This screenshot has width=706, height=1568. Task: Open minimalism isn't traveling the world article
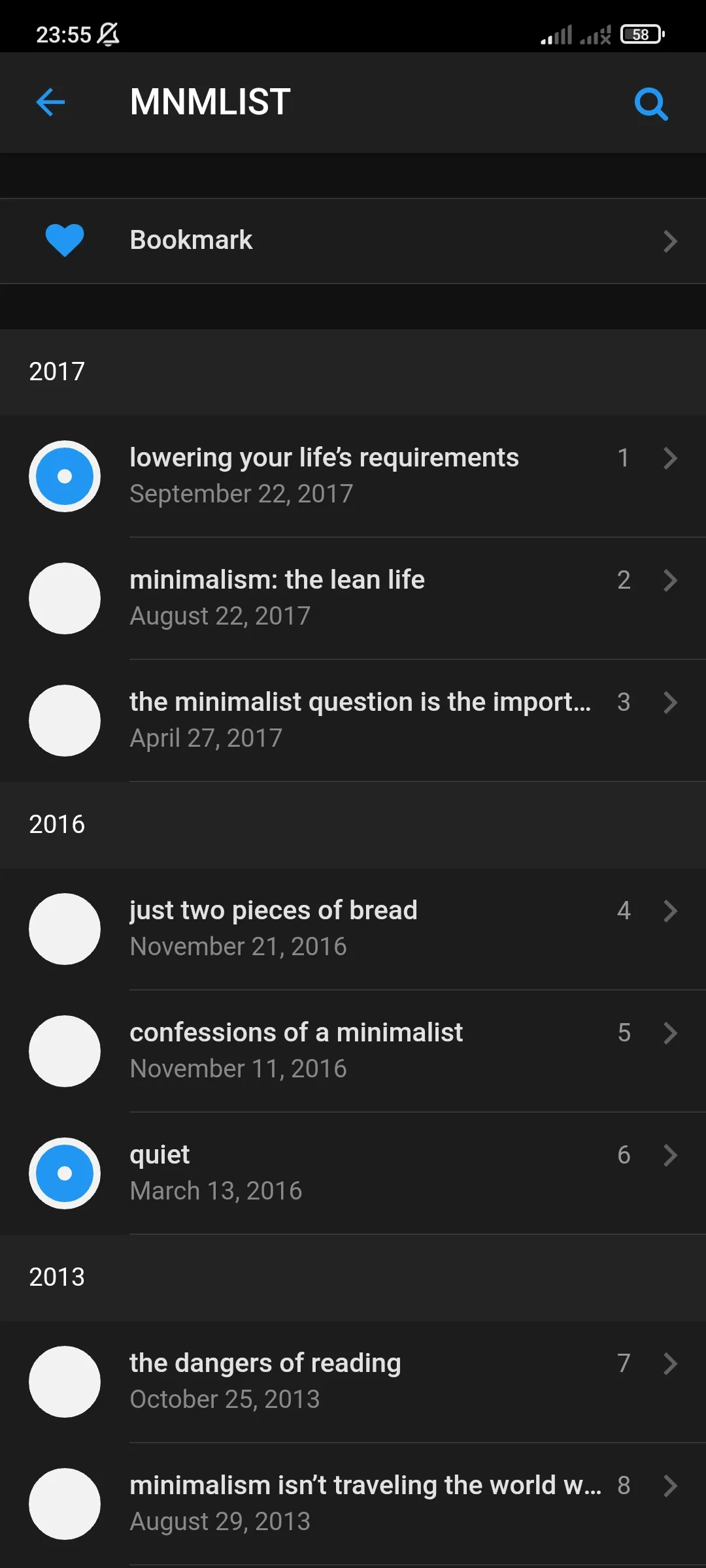point(353,1504)
